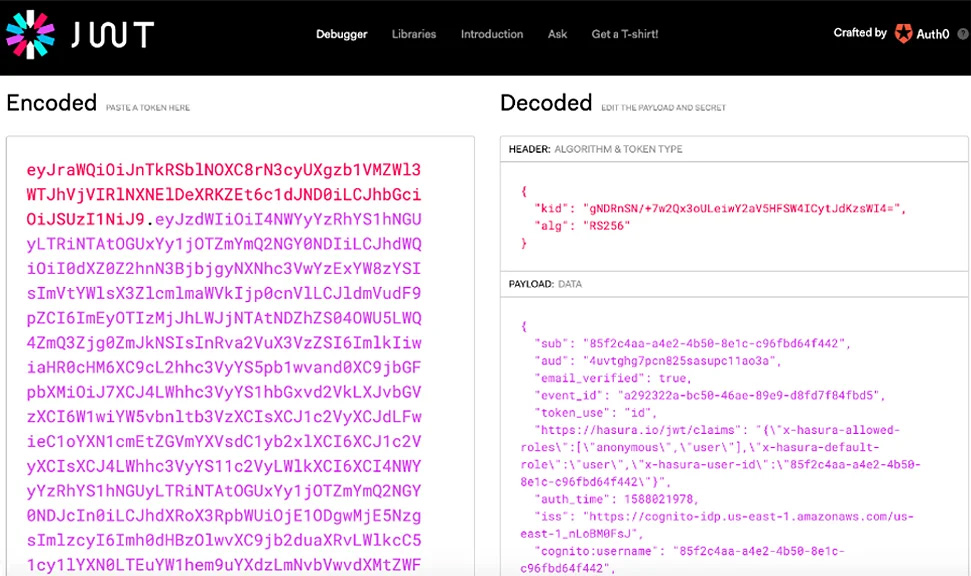The image size is (971, 576).
Task: Open the Introduction page
Action: (492, 34)
